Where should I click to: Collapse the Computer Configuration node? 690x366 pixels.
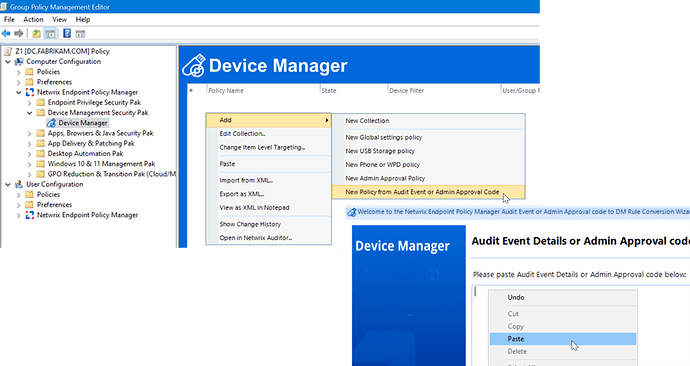click(8, 62)
